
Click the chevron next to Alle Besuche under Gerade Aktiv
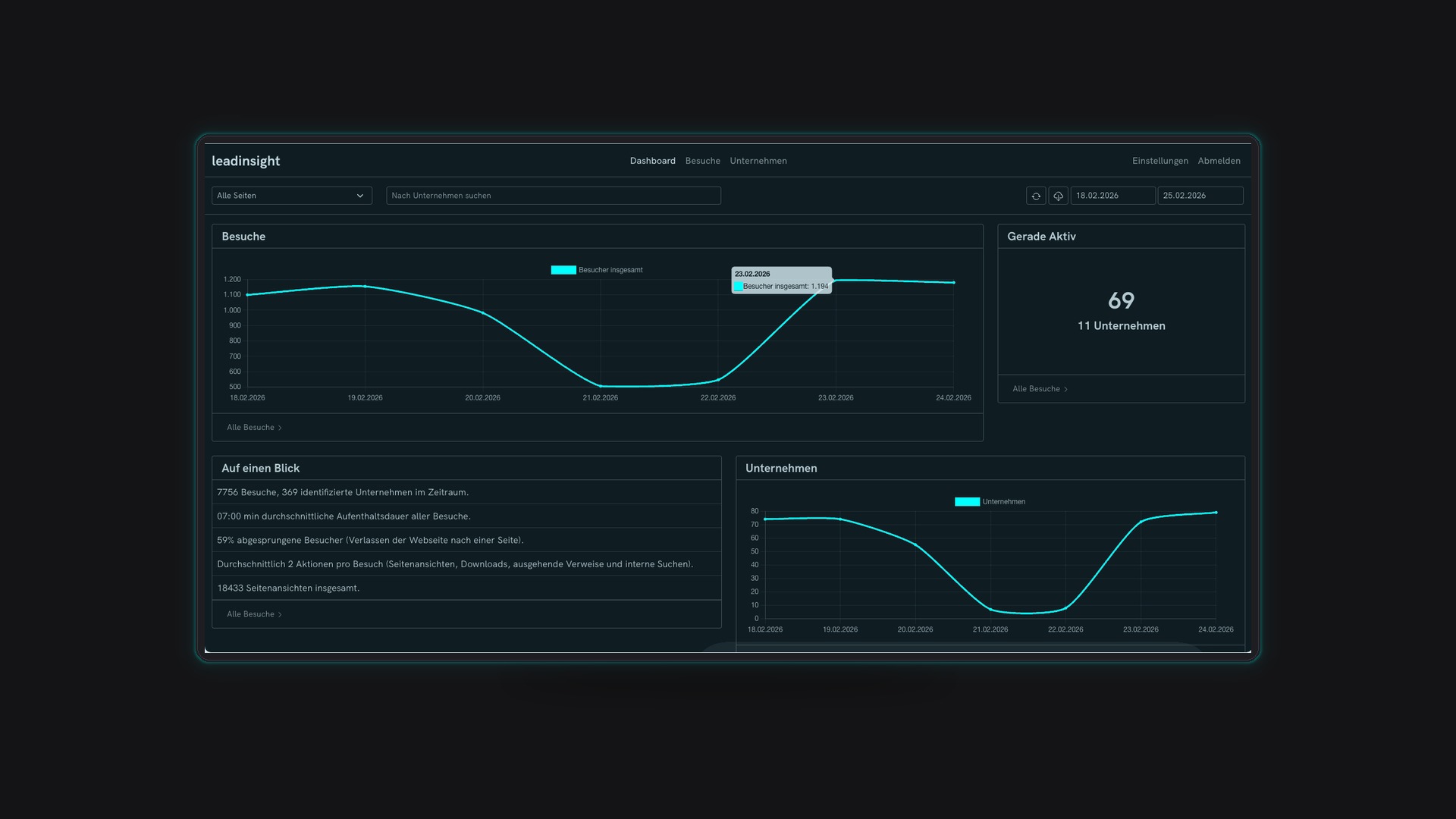1065,389
